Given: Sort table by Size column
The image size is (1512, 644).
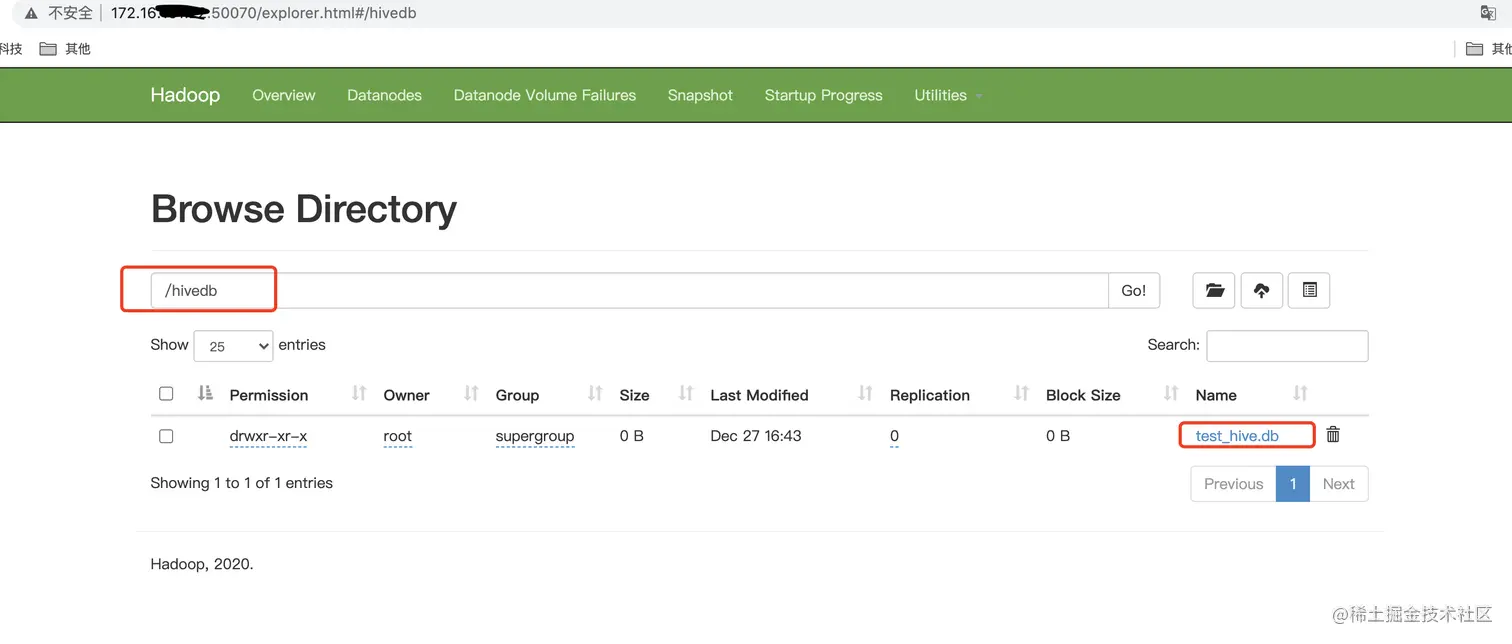Looking at the screenshot, I should pos(634,395).
